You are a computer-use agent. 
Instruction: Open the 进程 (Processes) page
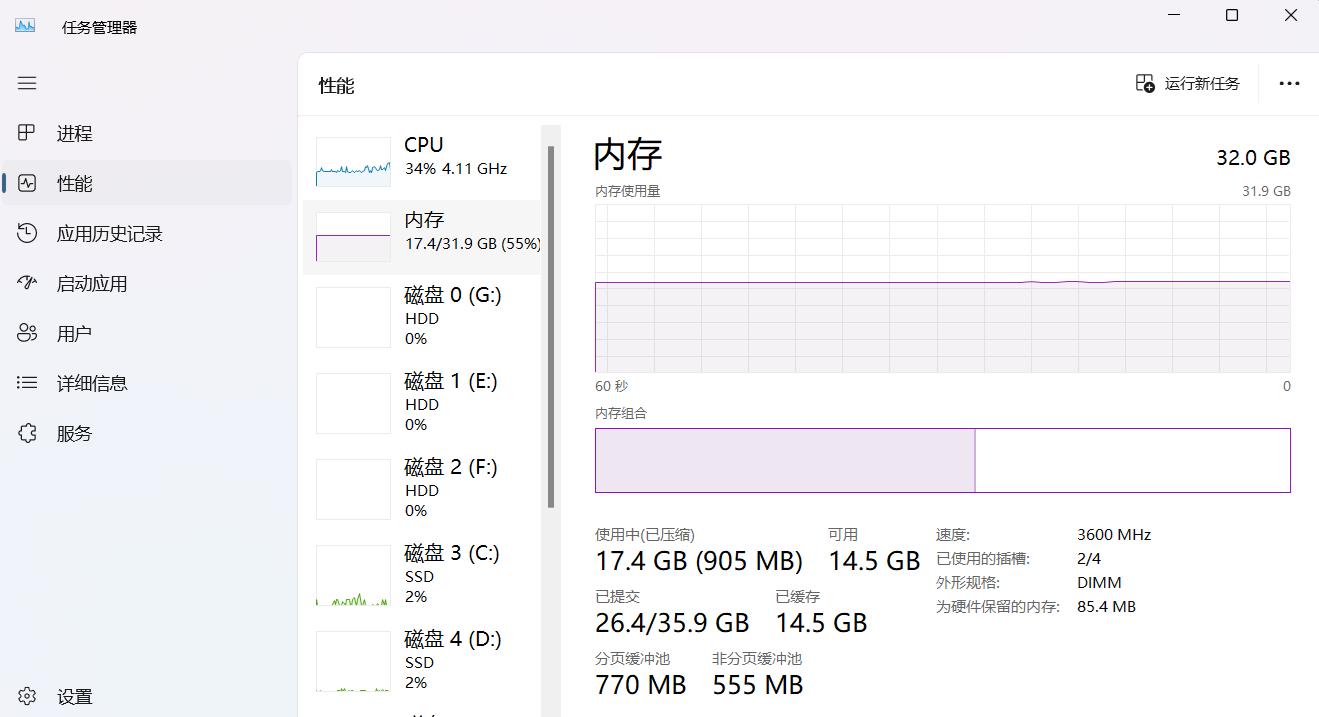point(75,133)
